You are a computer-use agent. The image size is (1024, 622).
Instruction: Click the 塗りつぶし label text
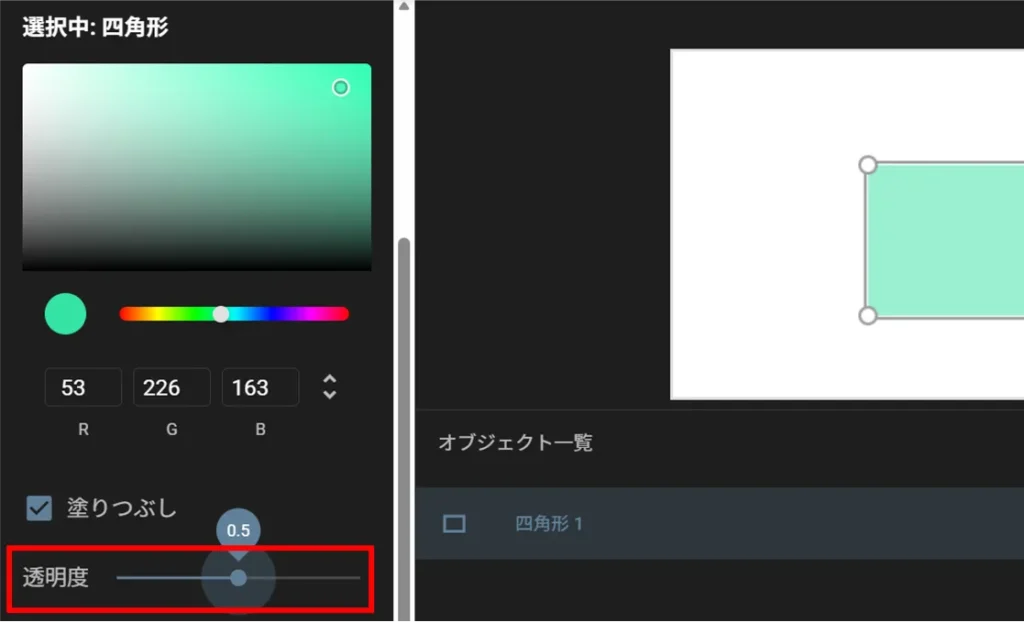point(121,509)
